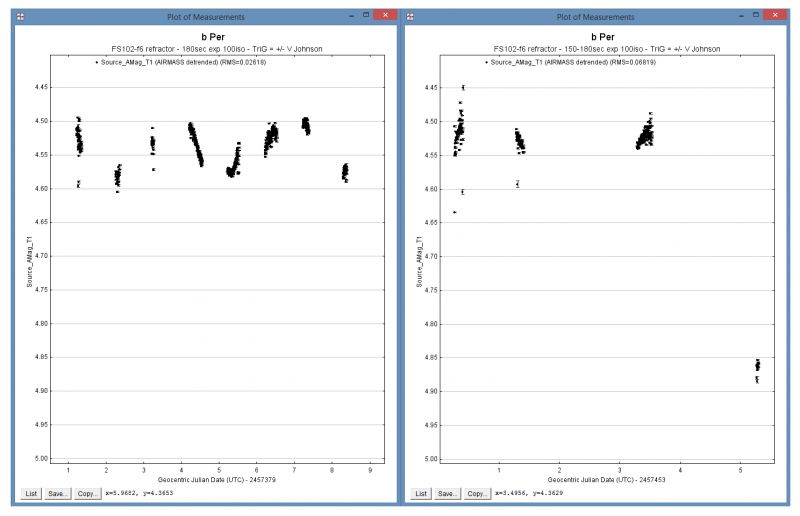Click Copy... in the window with RMS=0.06819 plot
The width and height of the screenshot is (800, 516).
(478, 494)
